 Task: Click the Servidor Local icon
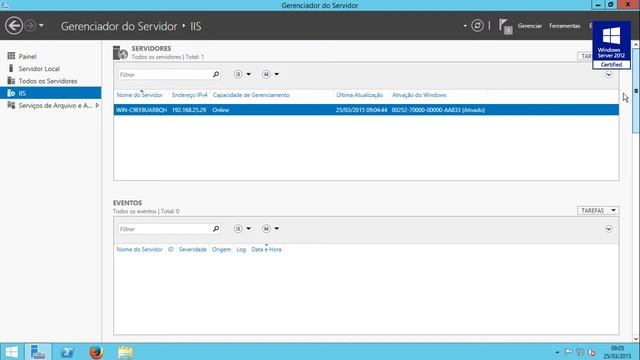(x=11, y=68)
